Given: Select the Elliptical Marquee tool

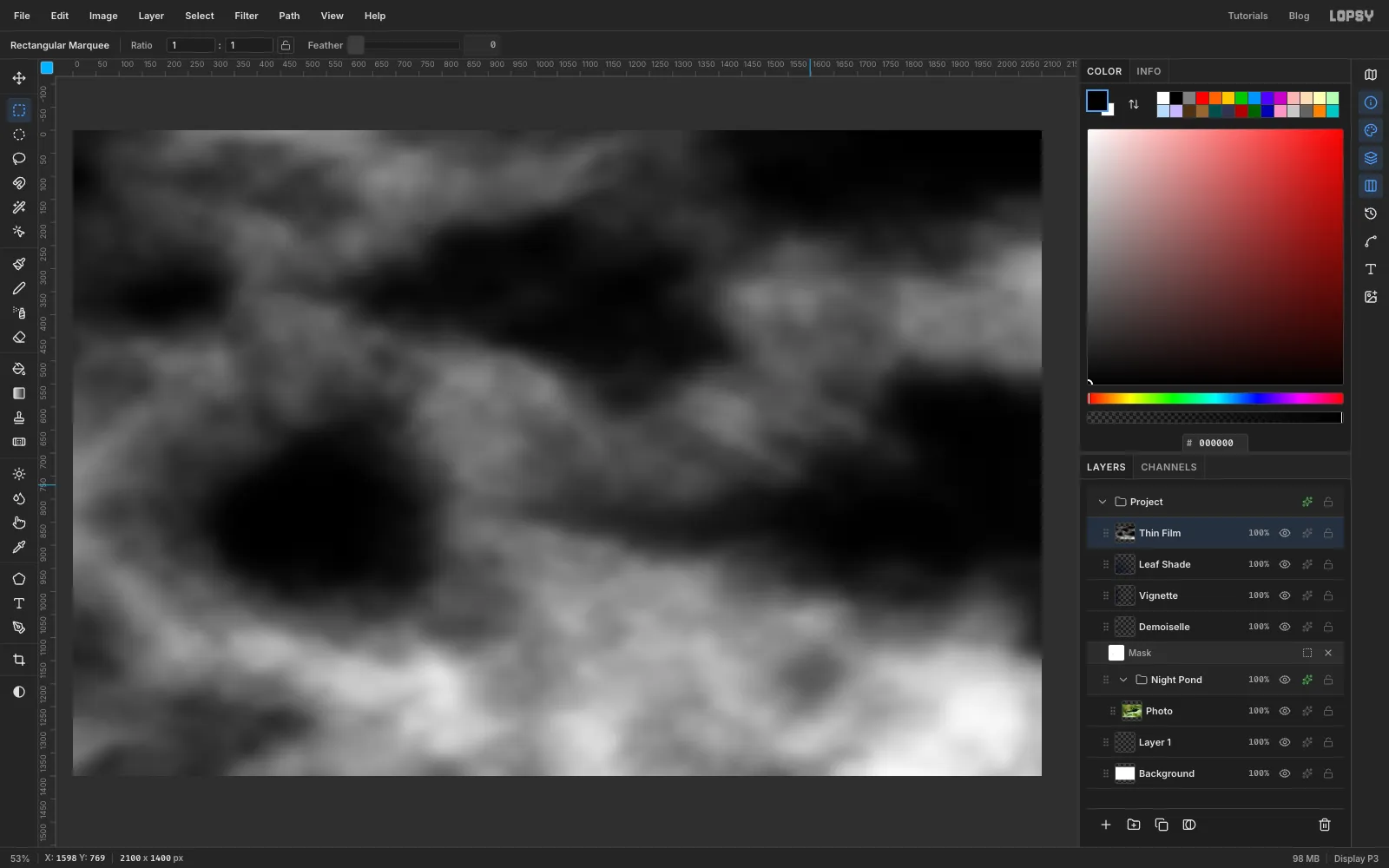Looking at the screenshot, I should (19, 135).
